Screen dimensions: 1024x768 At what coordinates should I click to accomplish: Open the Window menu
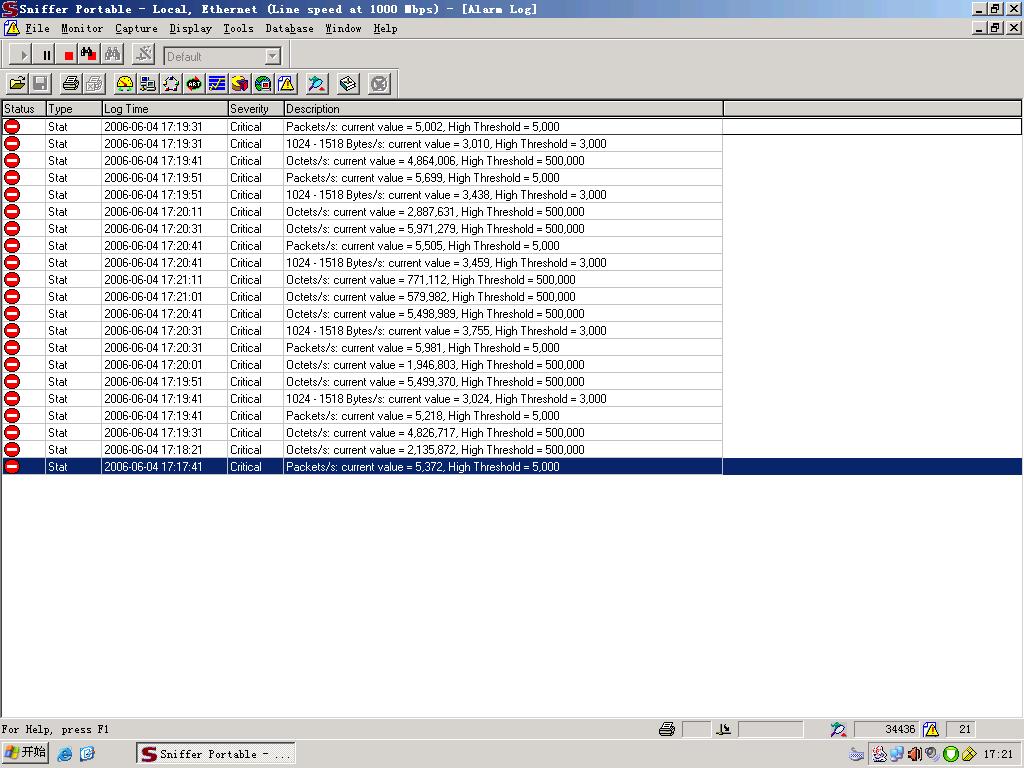[344, 28]
